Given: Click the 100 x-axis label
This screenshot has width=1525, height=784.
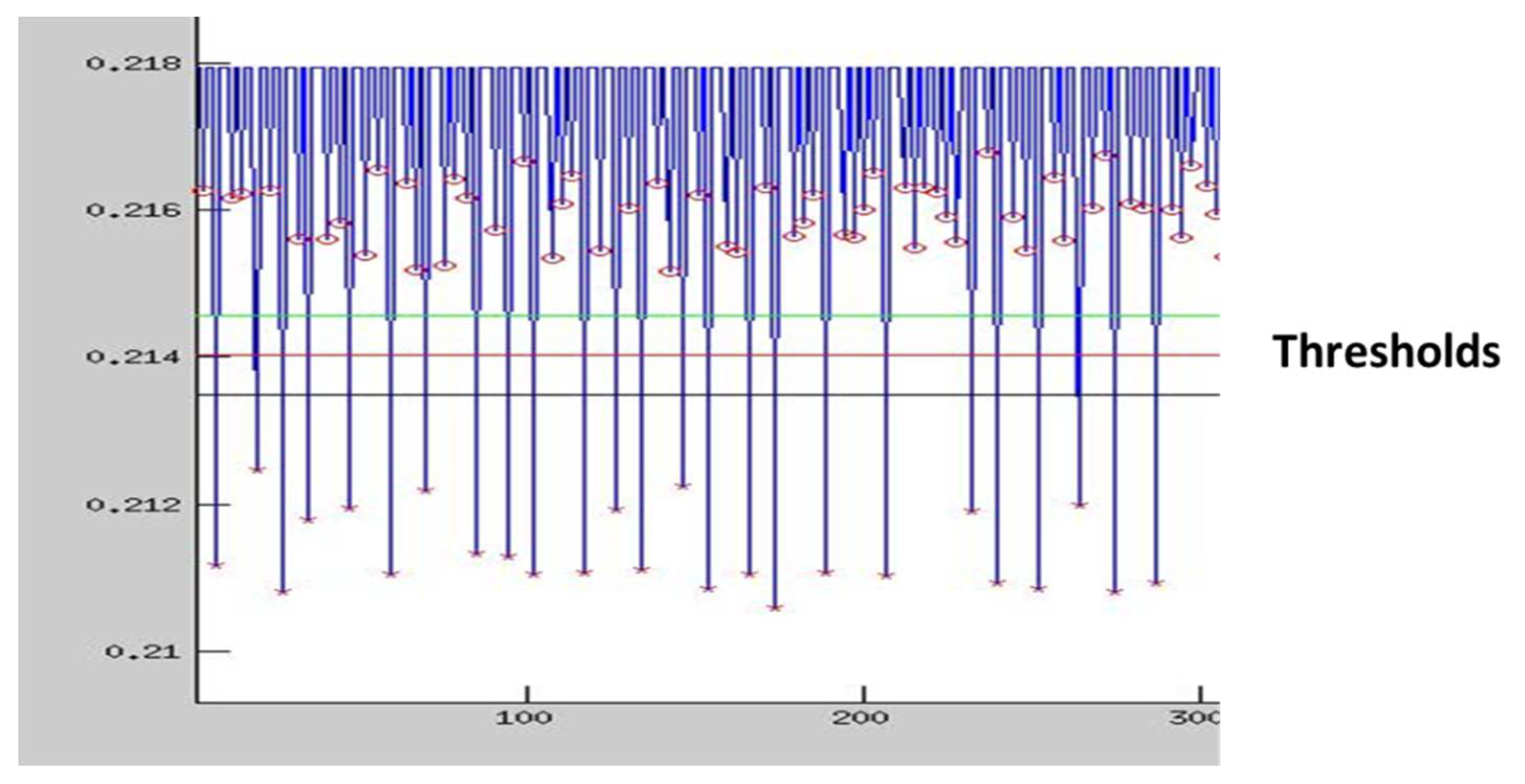Looking at the screenshot, I should [x=524, y=718].
